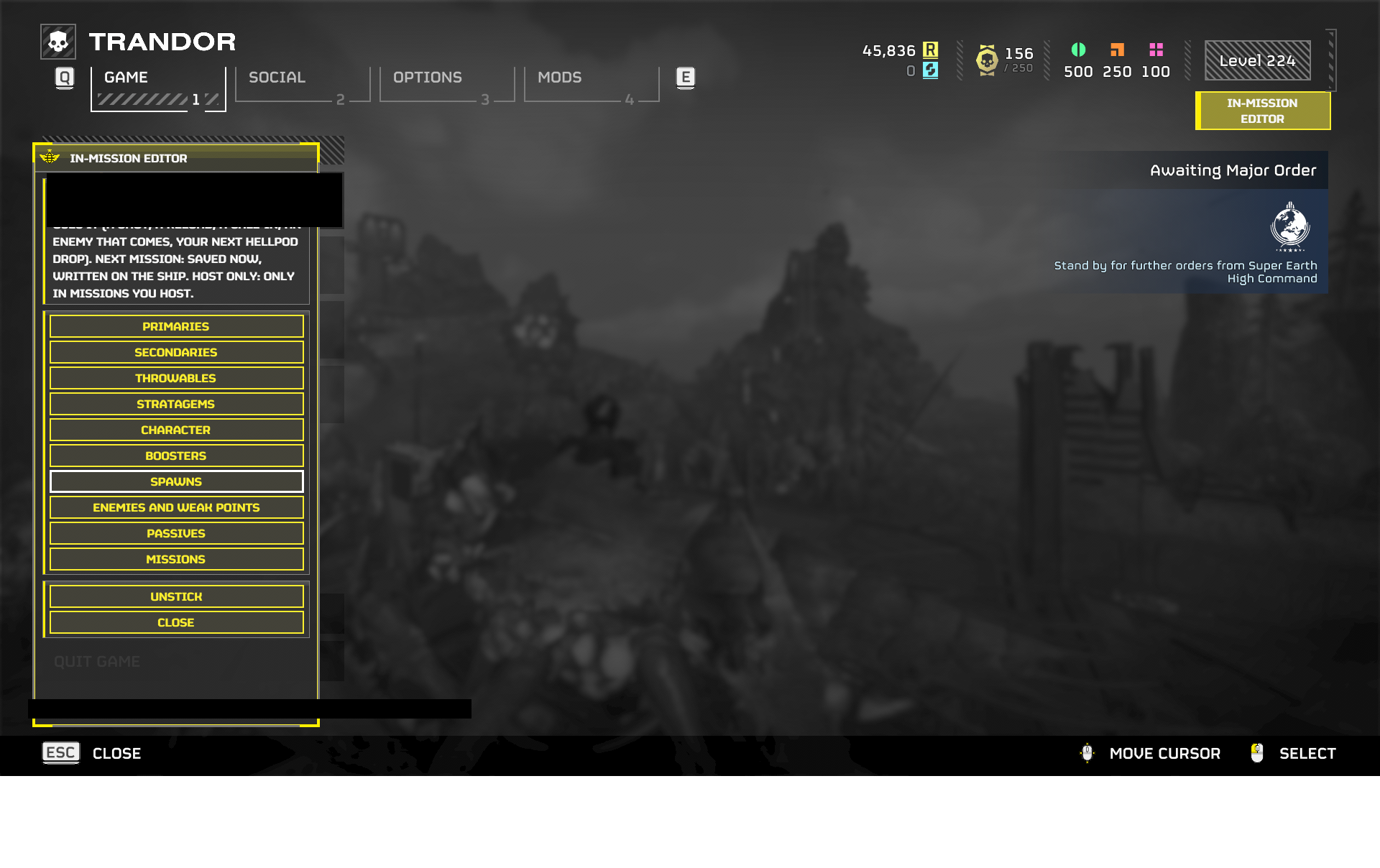Click the winged In-Mission Editor header icon
The image size is (1380, 868).
(50, 157)
